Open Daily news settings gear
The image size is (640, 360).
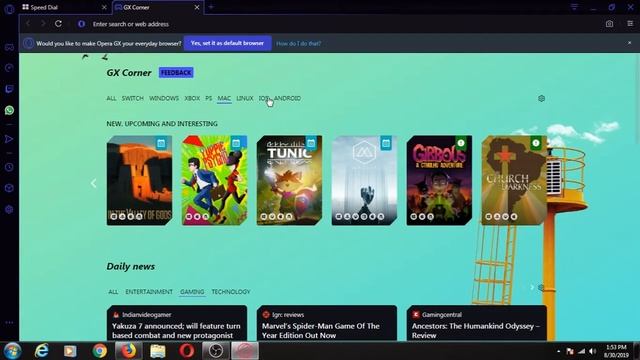(541, 288)
